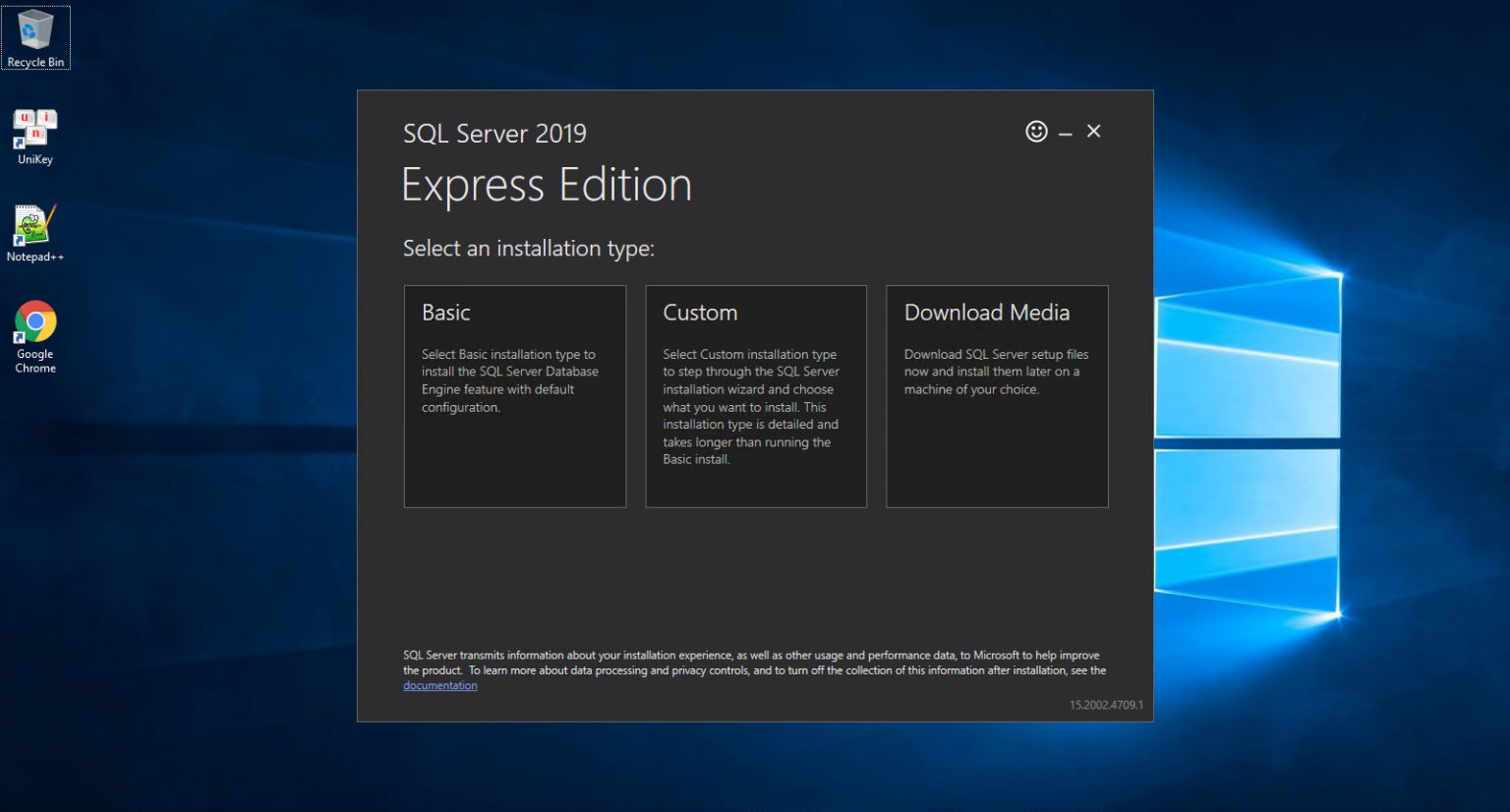
Task: Open the smiley face feedback icon
Action: pos(1036,132)
